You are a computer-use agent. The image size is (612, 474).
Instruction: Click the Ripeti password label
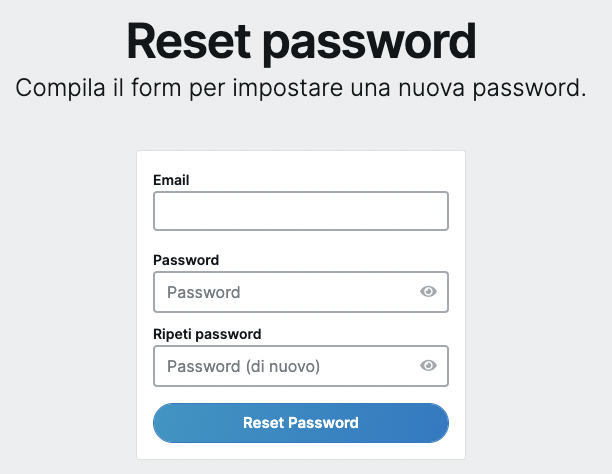point(207,334)
